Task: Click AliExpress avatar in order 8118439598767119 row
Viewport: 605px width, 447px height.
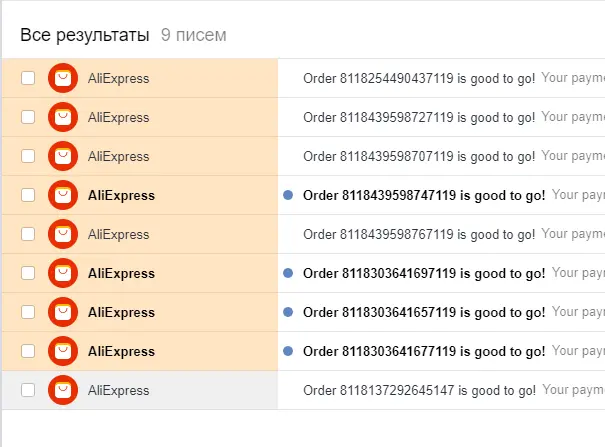Action: tap(63, 234)
